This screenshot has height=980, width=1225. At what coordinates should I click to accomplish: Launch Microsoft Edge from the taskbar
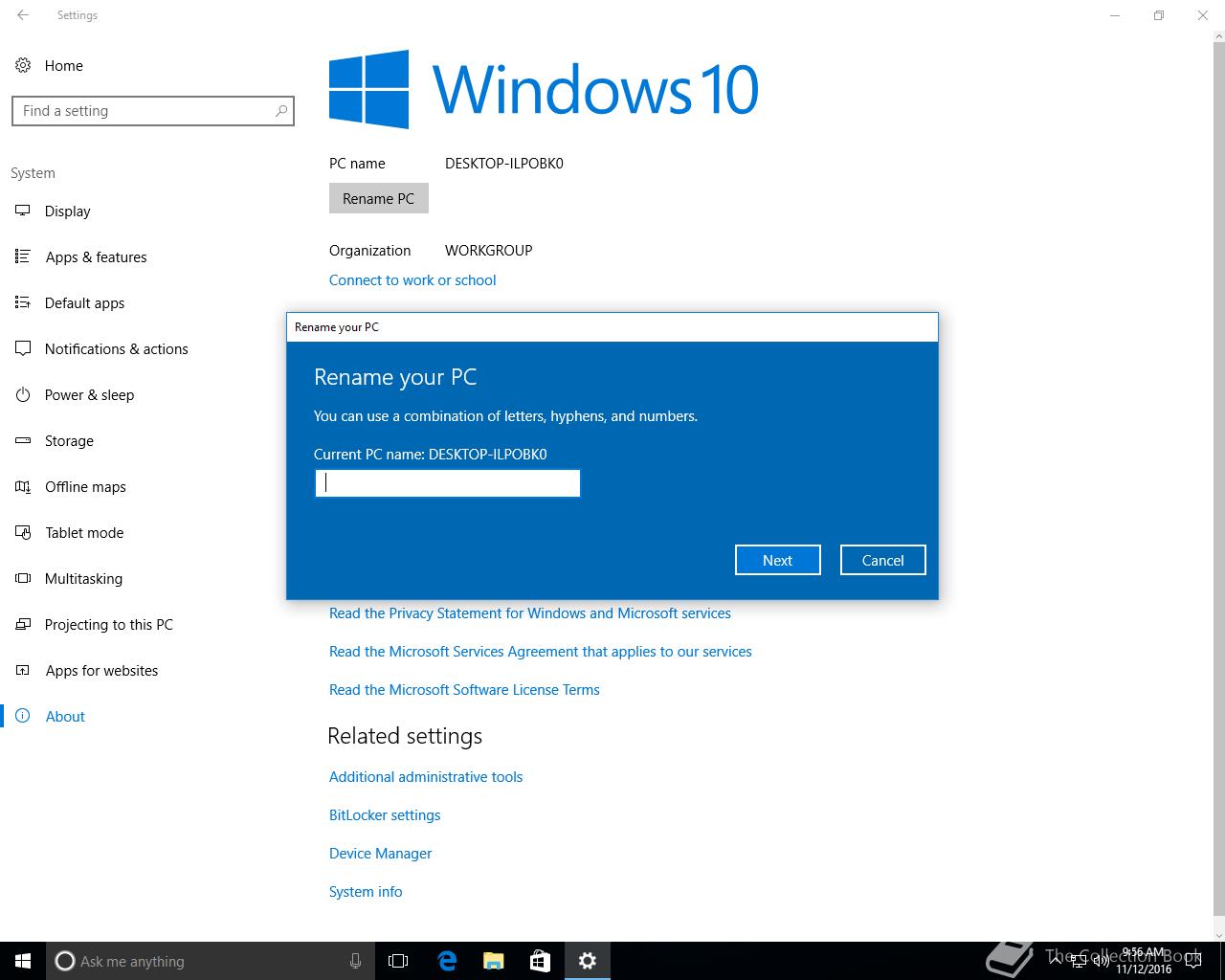(x=447, y=961)
